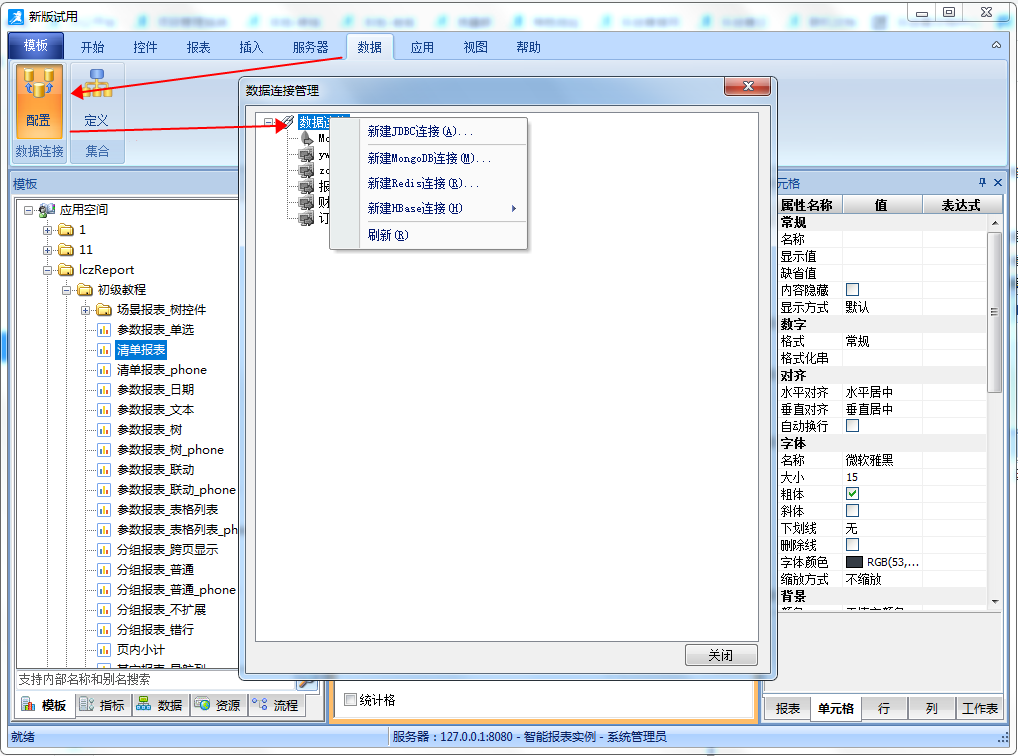Expand the 新建HBase连接 submenu arrow
The height and width of the screenshot is (756, 1018).
(514, 209)
